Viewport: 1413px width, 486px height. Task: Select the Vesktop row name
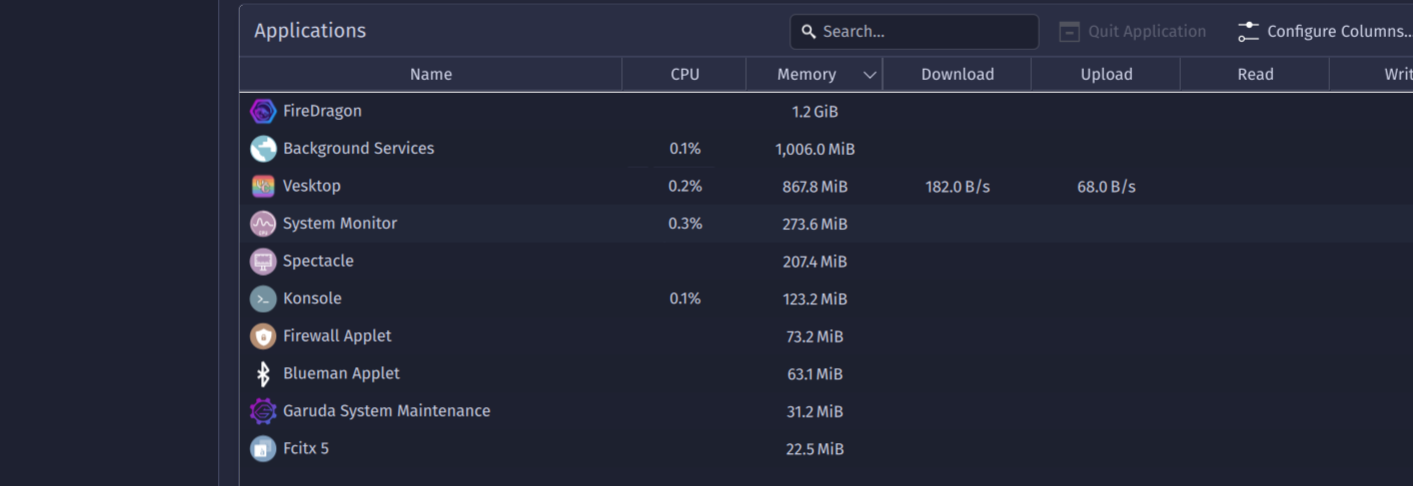(x=312, y=186)
